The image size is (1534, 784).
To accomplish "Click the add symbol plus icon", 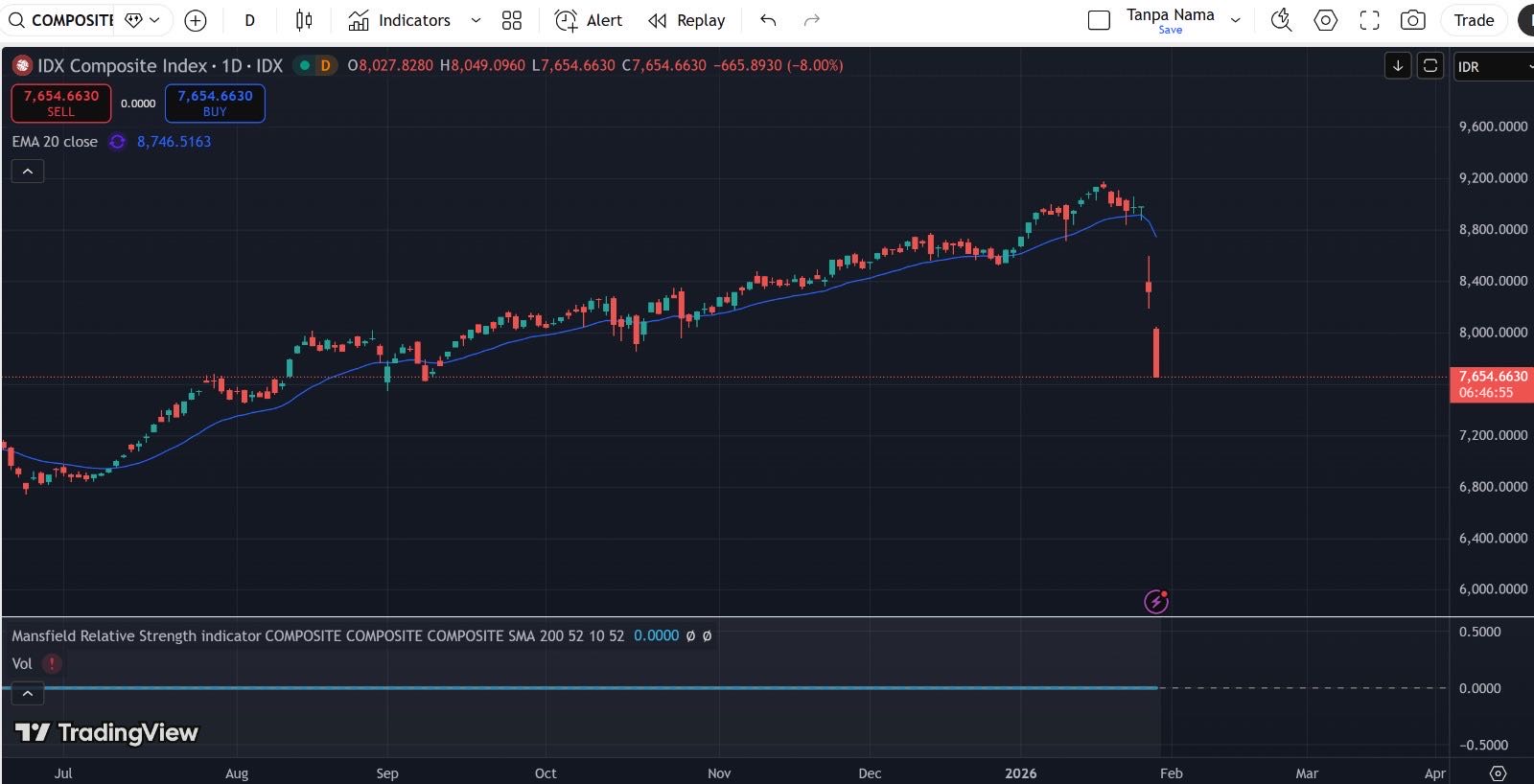I will (x=195, y=20).
